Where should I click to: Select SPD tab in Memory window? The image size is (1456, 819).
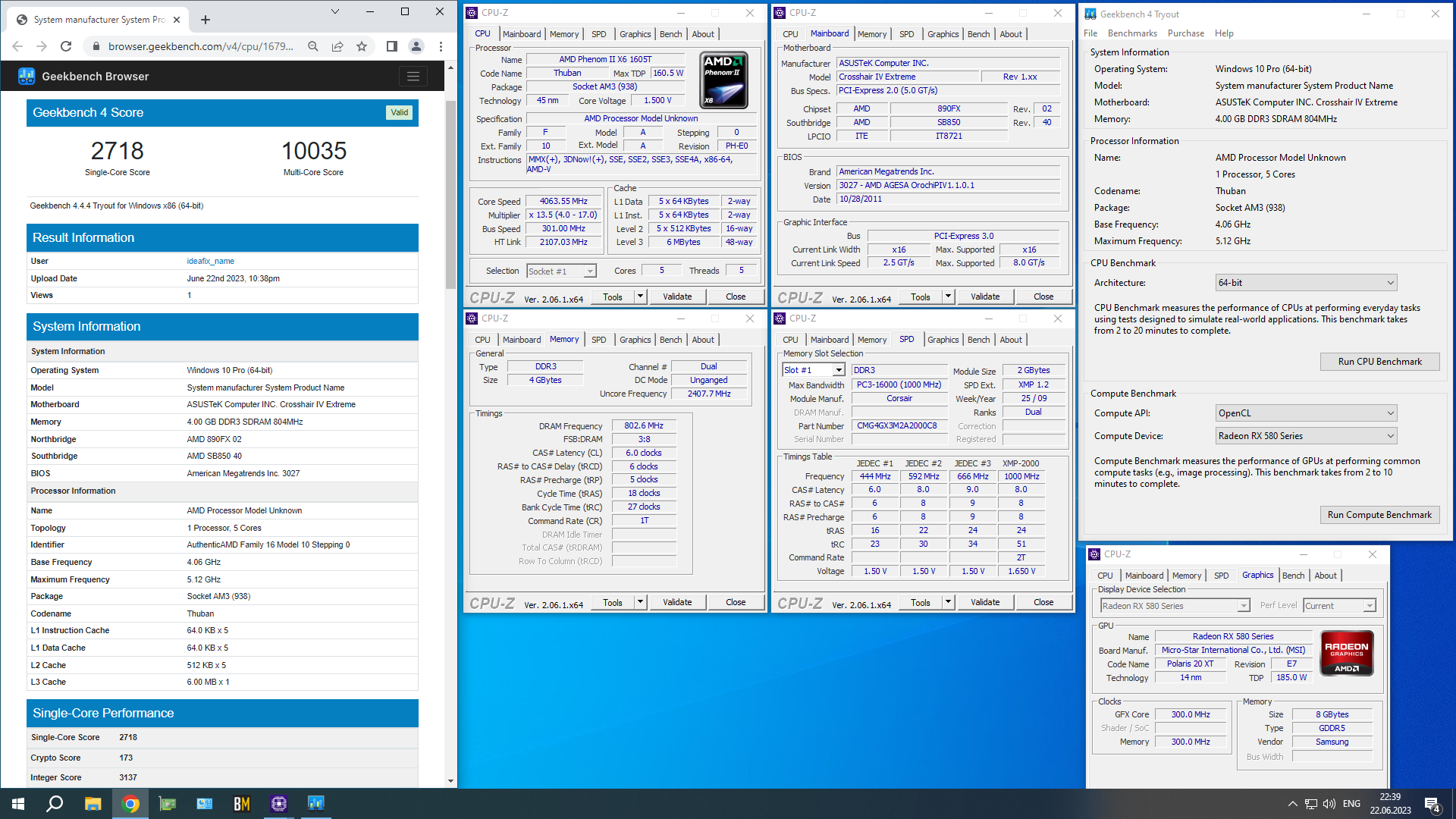point(598,340)
